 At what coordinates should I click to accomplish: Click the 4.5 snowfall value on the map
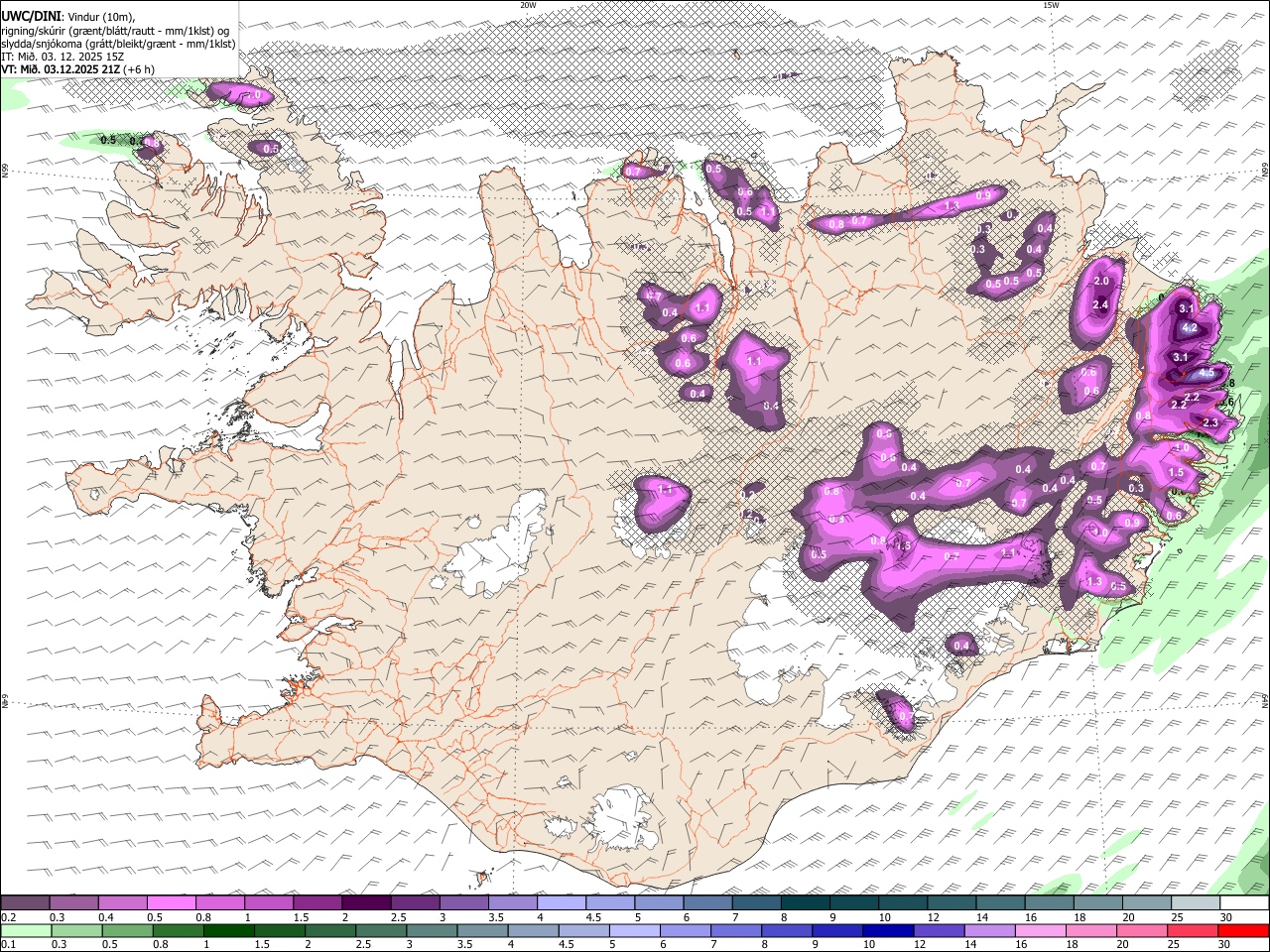(1206, 373)
